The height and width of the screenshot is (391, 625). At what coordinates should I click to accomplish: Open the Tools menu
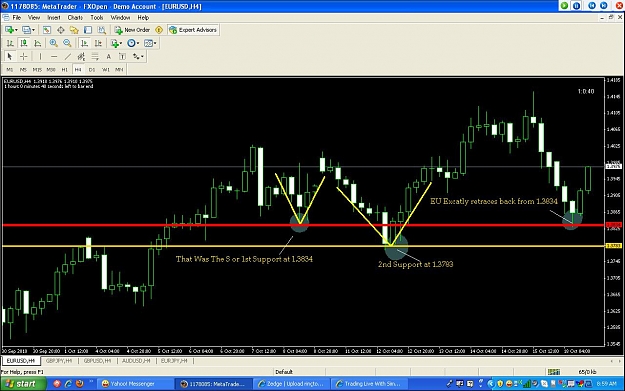coord(96,18)
